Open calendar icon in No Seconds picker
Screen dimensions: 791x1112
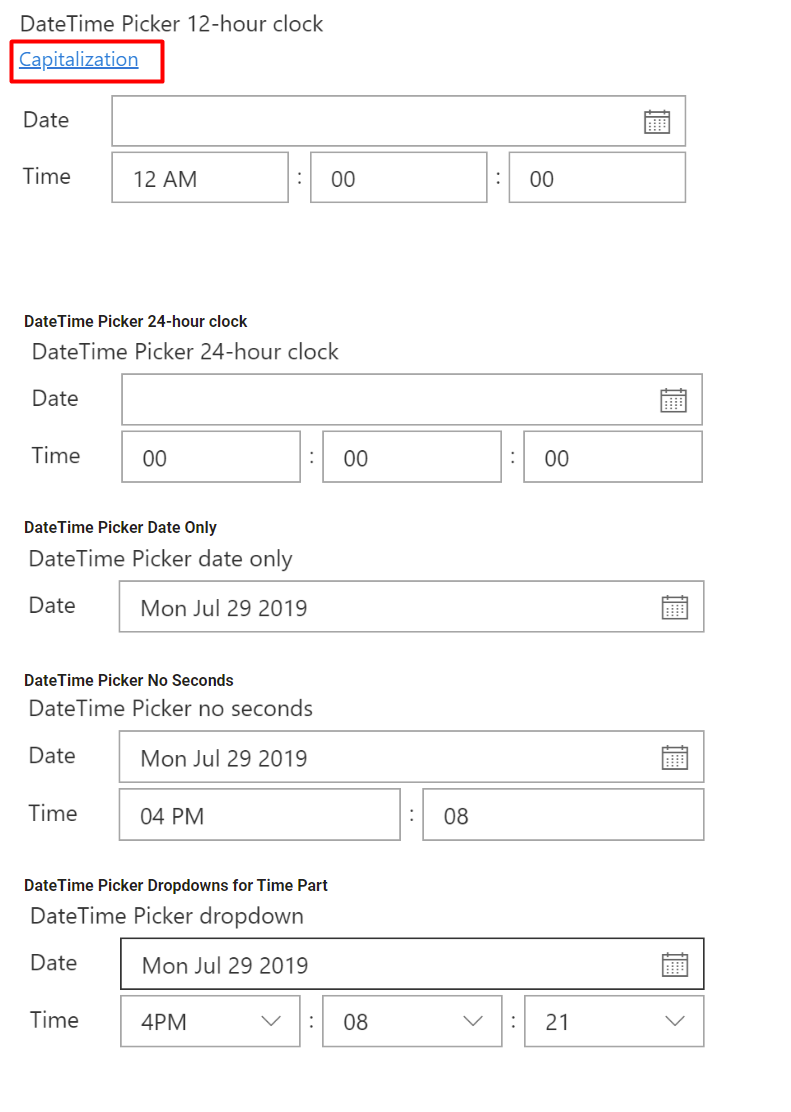[673, 757]
